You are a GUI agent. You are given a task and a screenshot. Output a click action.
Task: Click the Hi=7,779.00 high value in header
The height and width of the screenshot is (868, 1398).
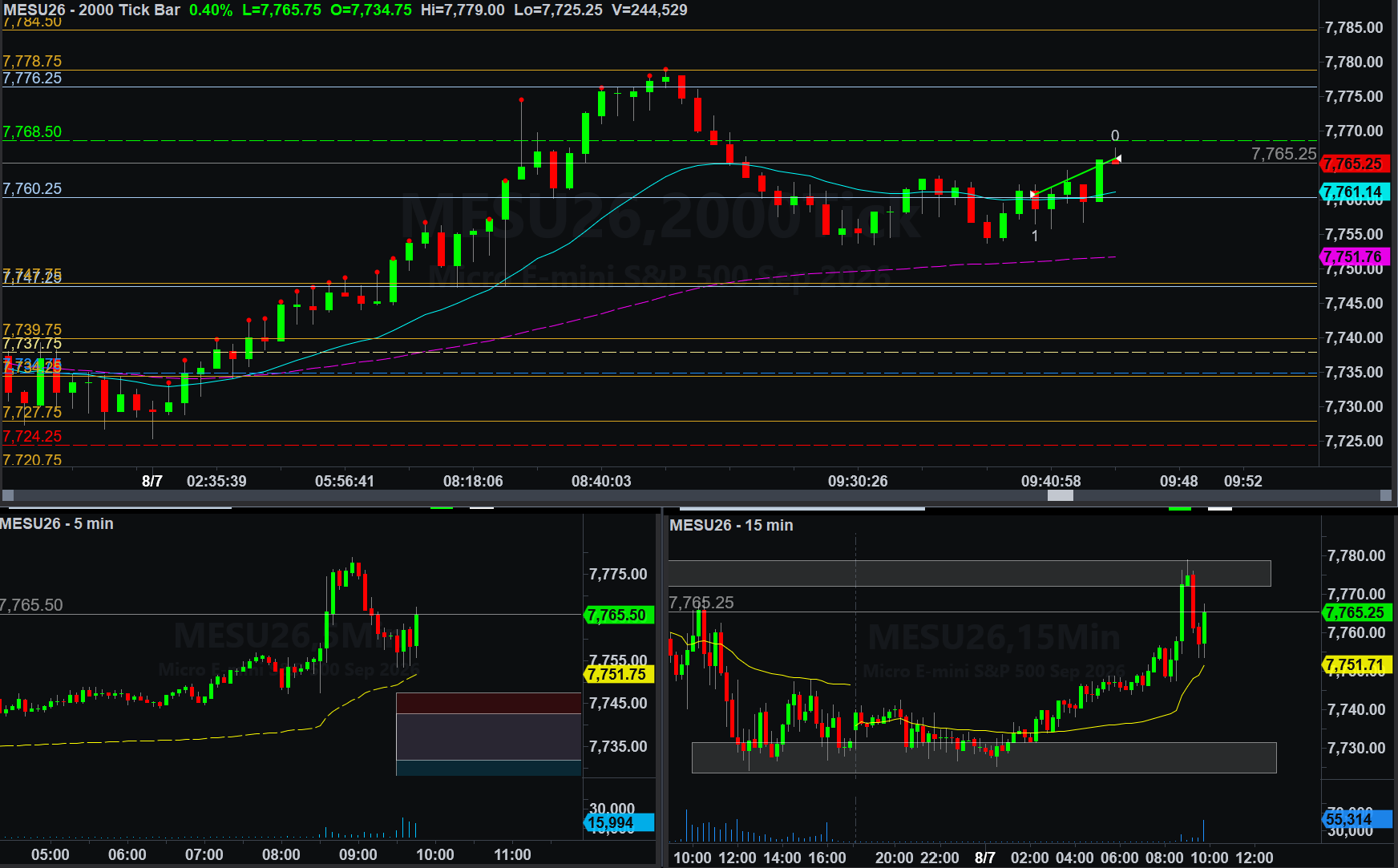coord(463,10)
